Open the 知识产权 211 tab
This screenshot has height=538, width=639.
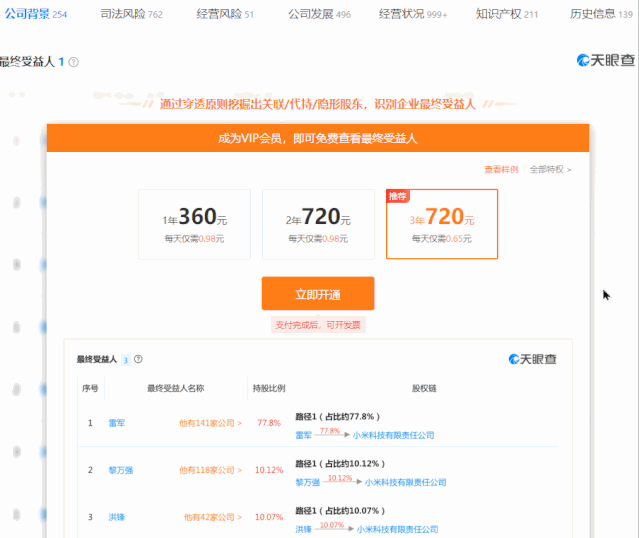pyautogui.click(x=507, y=14)
